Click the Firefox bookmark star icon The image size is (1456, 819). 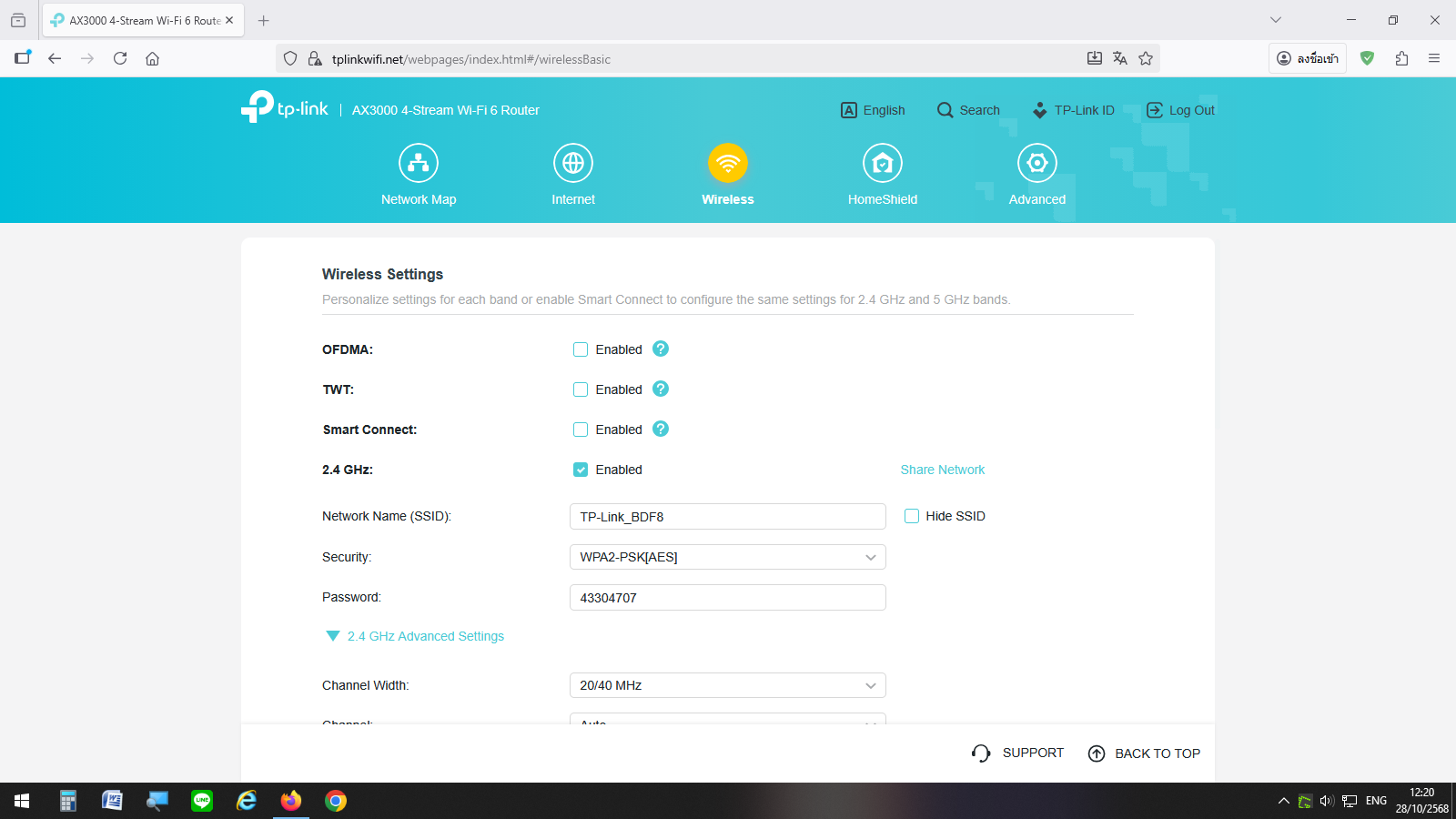[x=1146, y=58]
